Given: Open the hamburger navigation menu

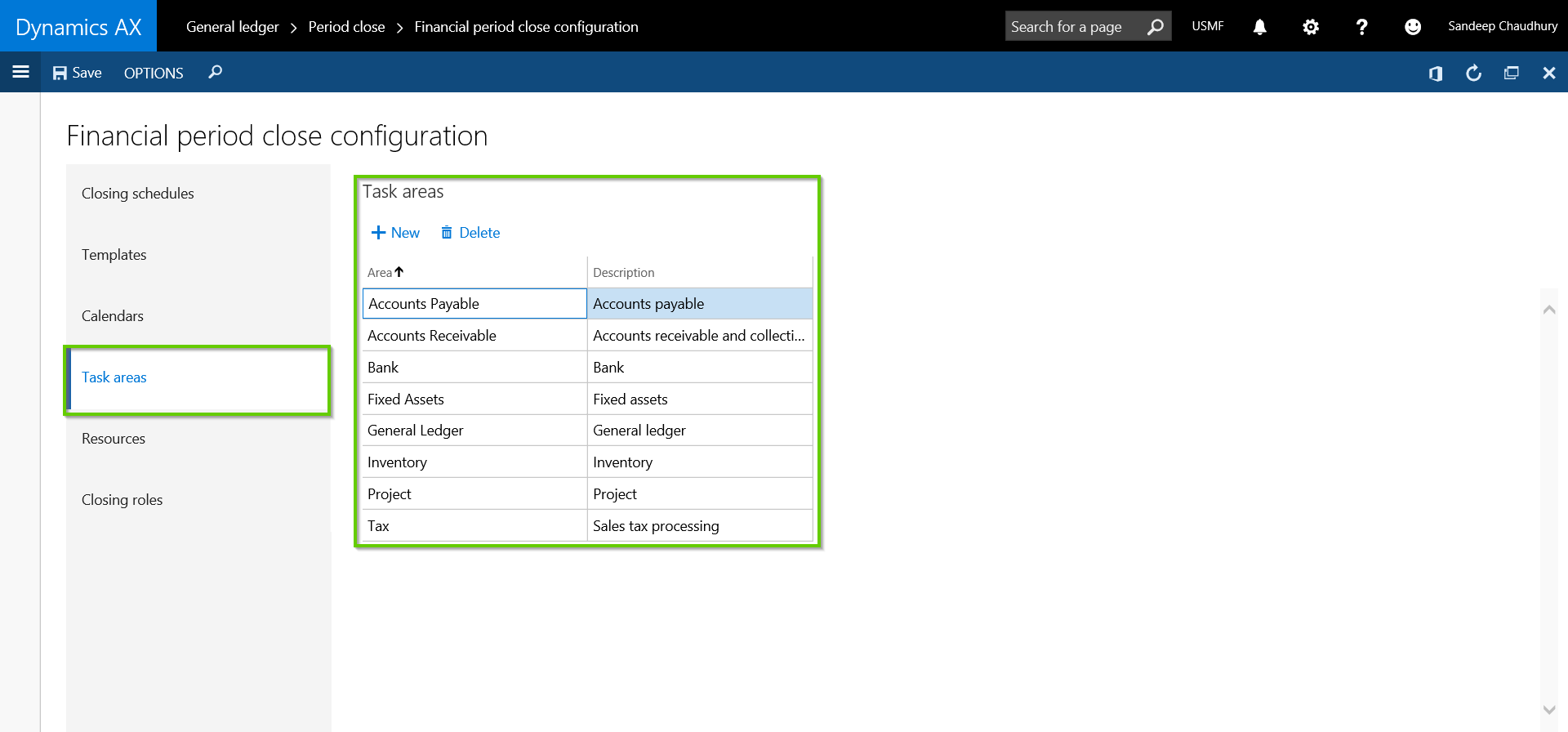Looking at the screenshot, I should coord(21,73).
